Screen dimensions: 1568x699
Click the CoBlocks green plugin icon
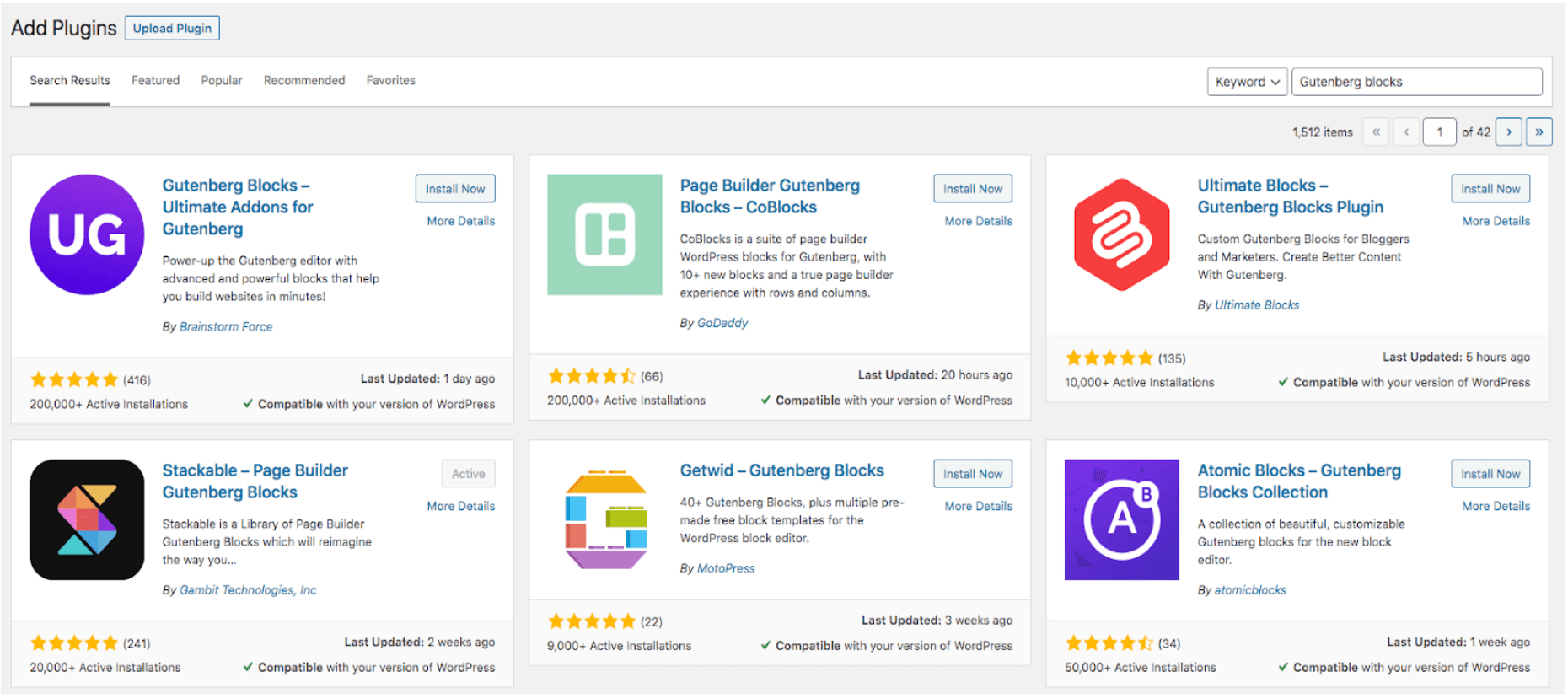(x=604, y=234)
